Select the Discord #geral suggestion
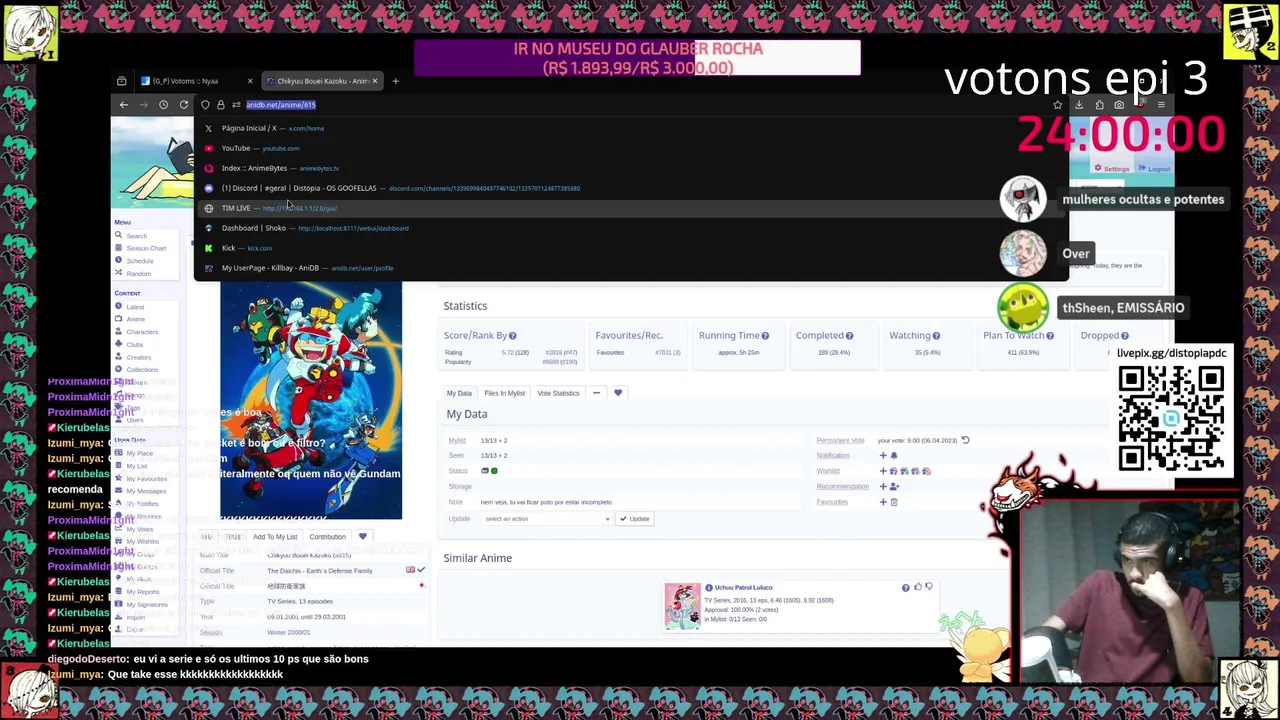Screen dimensions: 1280x720 [630, 188]
